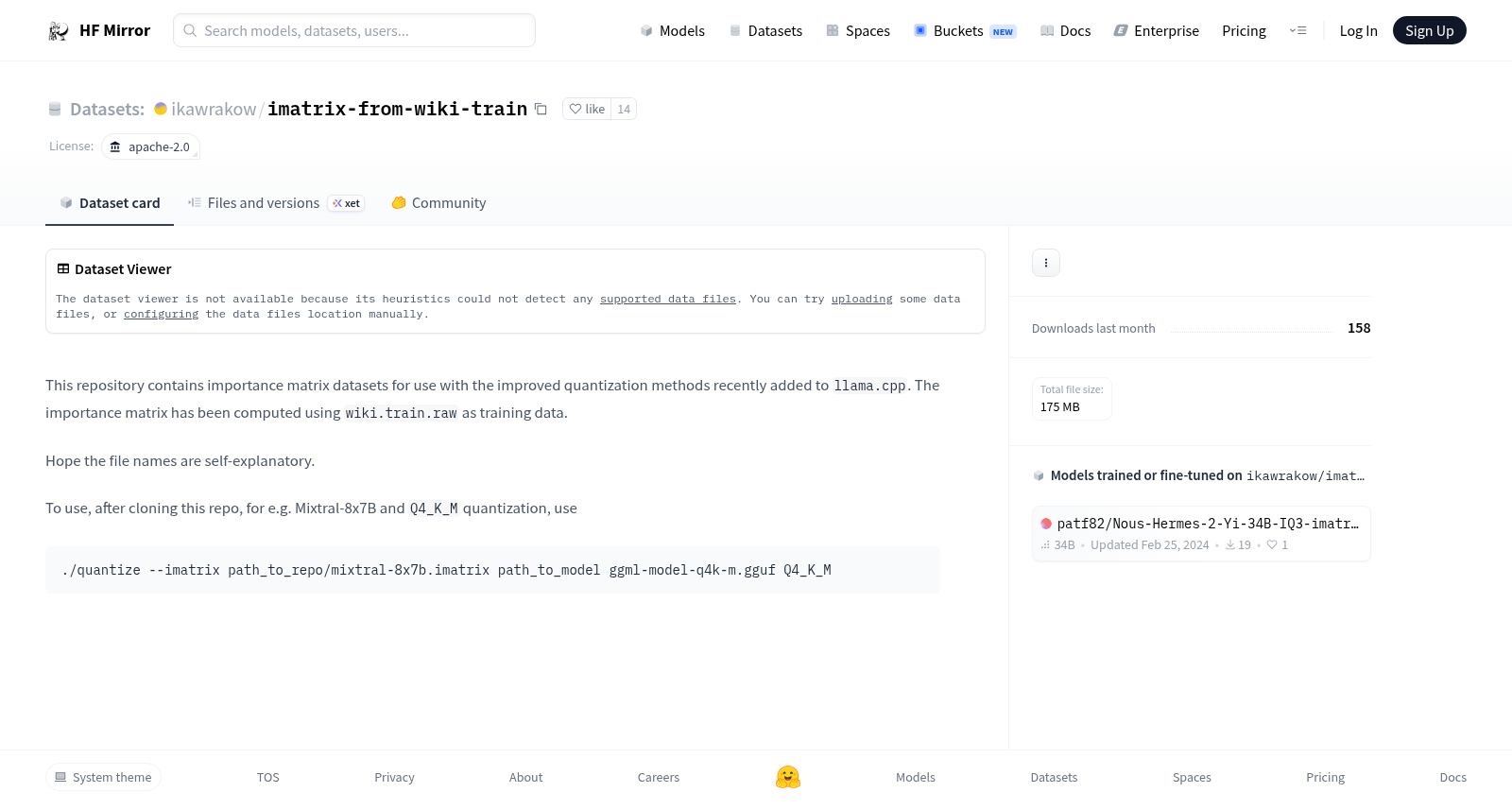Open the Enterprise nav item
The height and width of the screenshot is (810, 1512).
coord(1156,31)
